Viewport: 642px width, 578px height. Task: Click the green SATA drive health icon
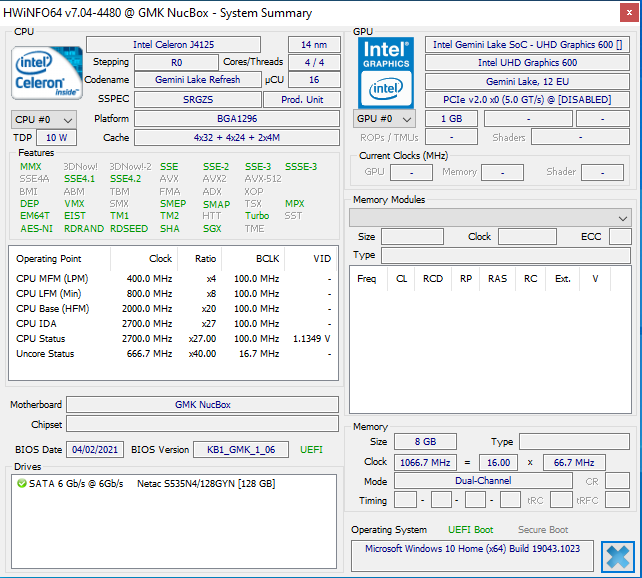click(21, 483)
